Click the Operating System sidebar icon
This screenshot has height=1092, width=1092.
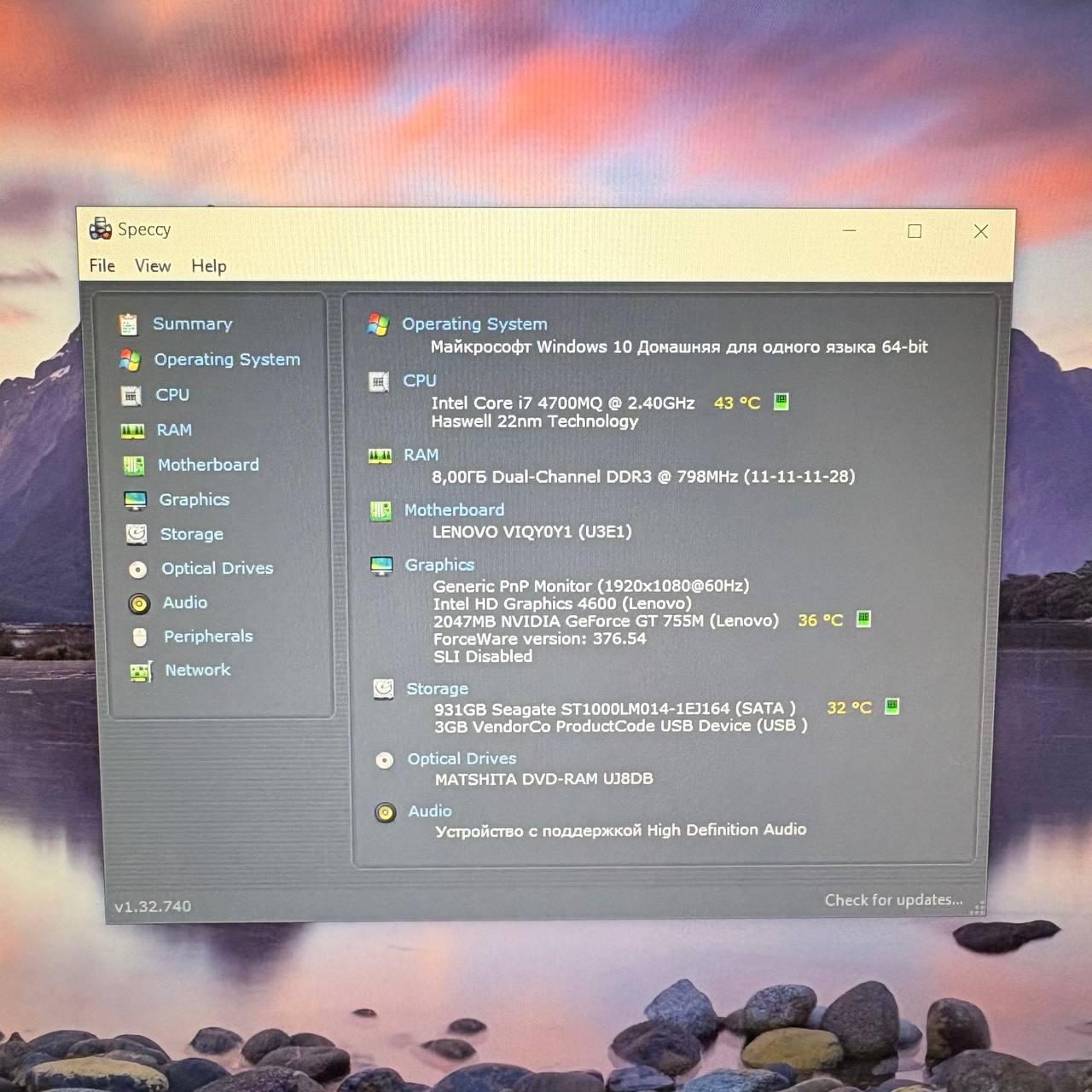pos(130,360)
